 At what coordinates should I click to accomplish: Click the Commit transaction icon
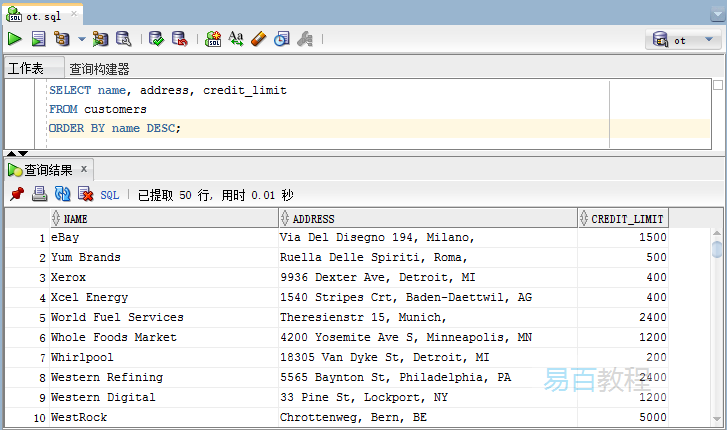[156, 39]
